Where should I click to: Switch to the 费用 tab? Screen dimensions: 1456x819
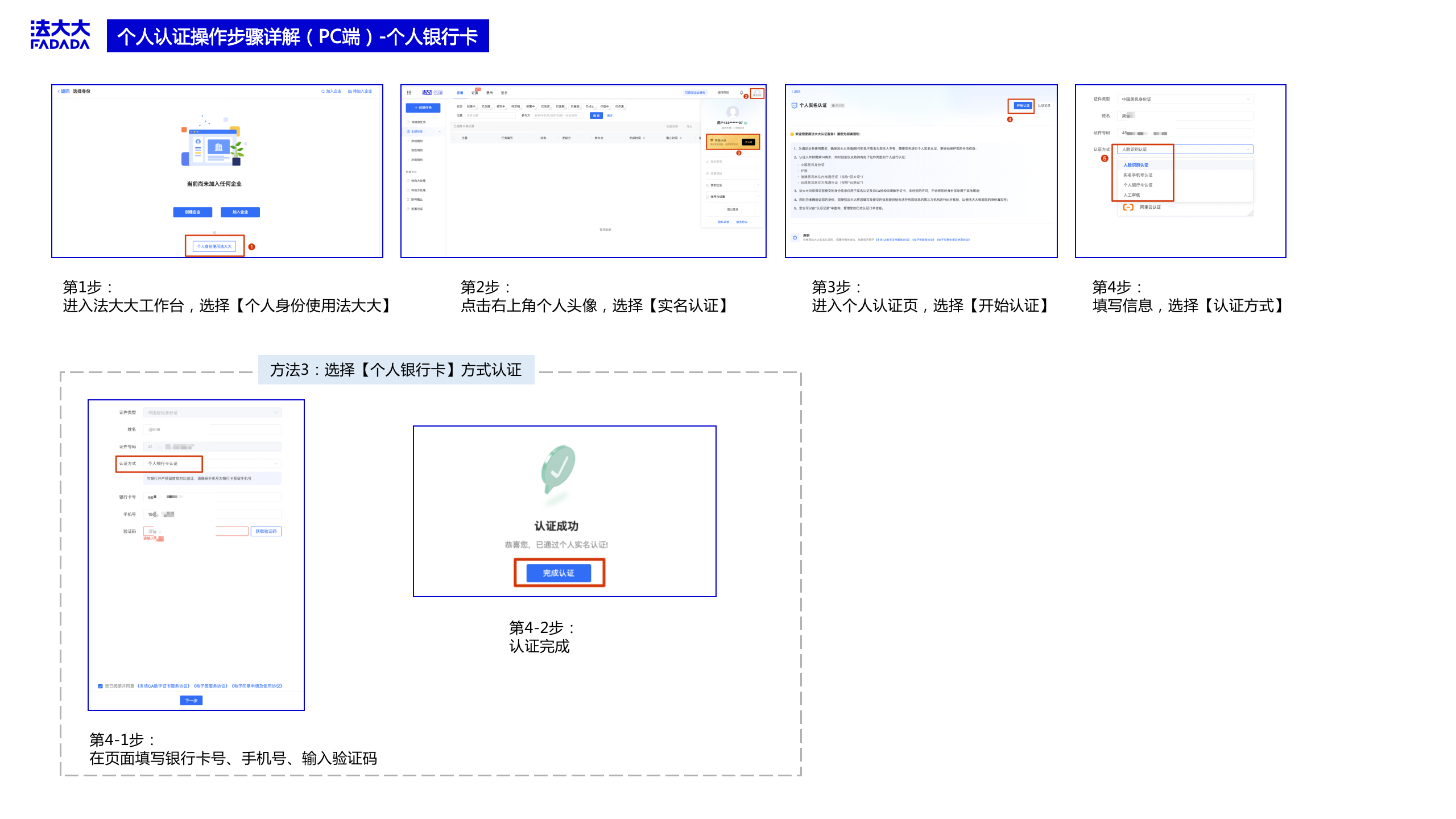coord(490,93)
